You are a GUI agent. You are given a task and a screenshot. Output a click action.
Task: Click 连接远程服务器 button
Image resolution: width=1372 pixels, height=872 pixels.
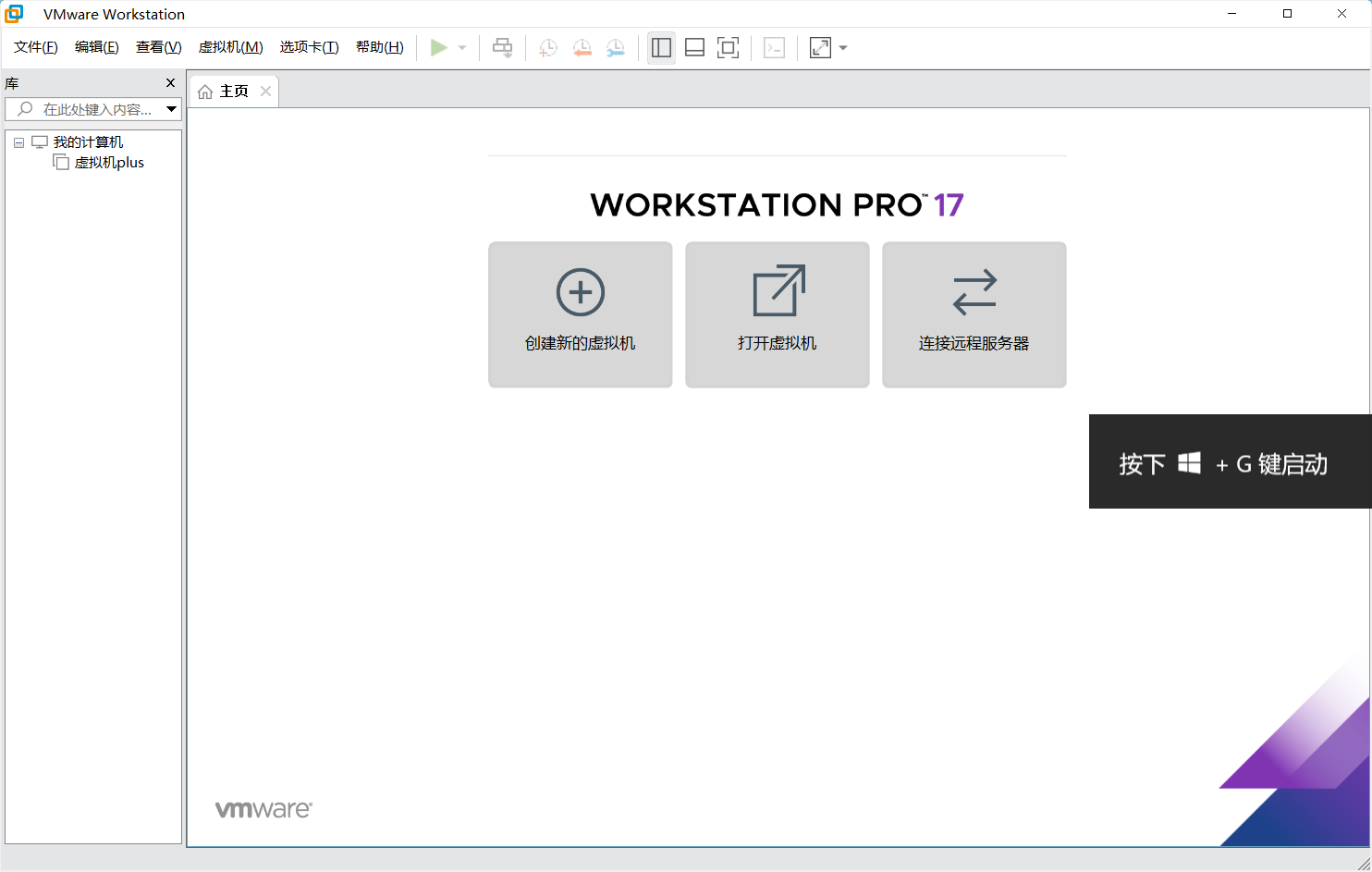click(974, 314)
